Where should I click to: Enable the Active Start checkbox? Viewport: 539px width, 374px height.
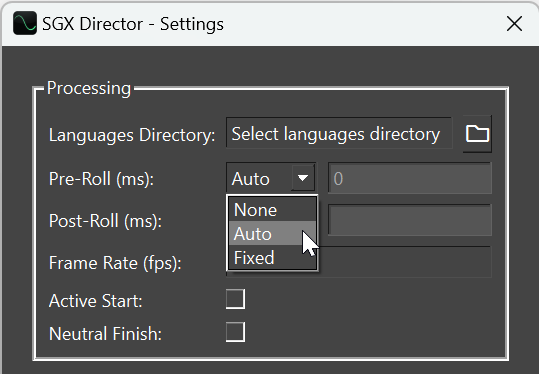235,299
